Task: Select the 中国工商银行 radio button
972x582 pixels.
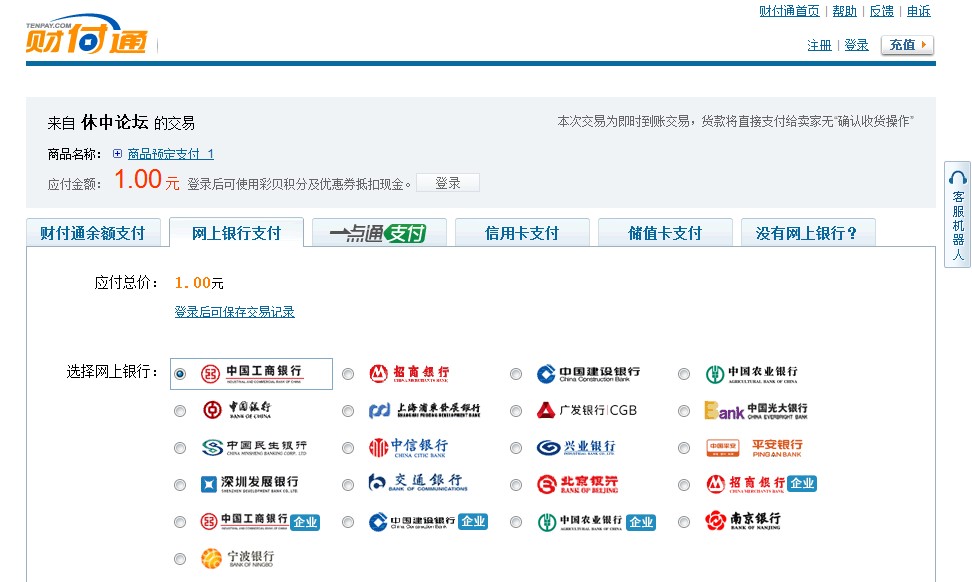Action: pos(180,374)
